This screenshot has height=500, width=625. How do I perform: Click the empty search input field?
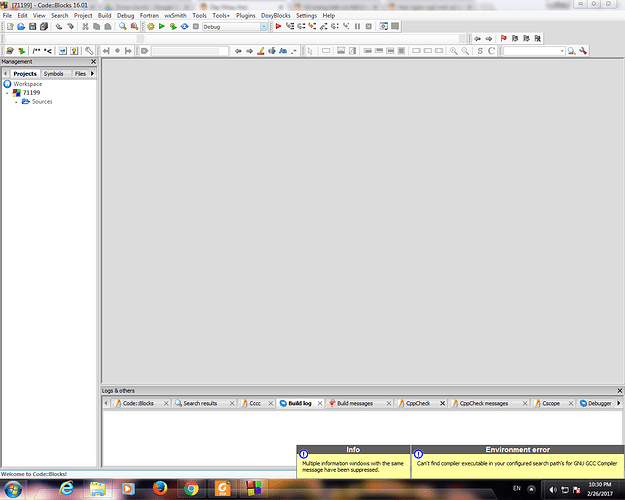(x=531, y=51)
